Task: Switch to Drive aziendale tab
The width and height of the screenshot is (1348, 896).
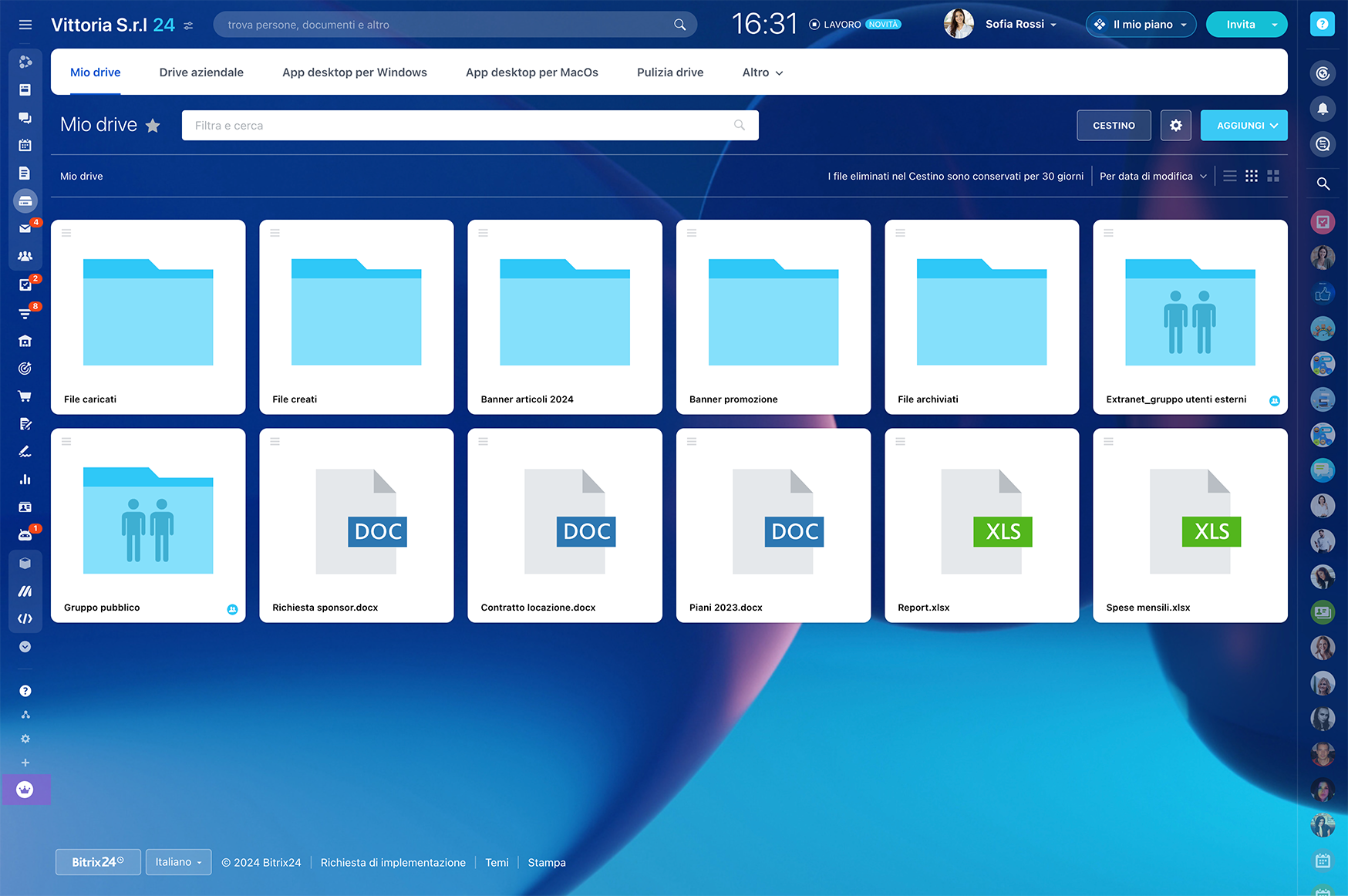Action: [201, 72]
